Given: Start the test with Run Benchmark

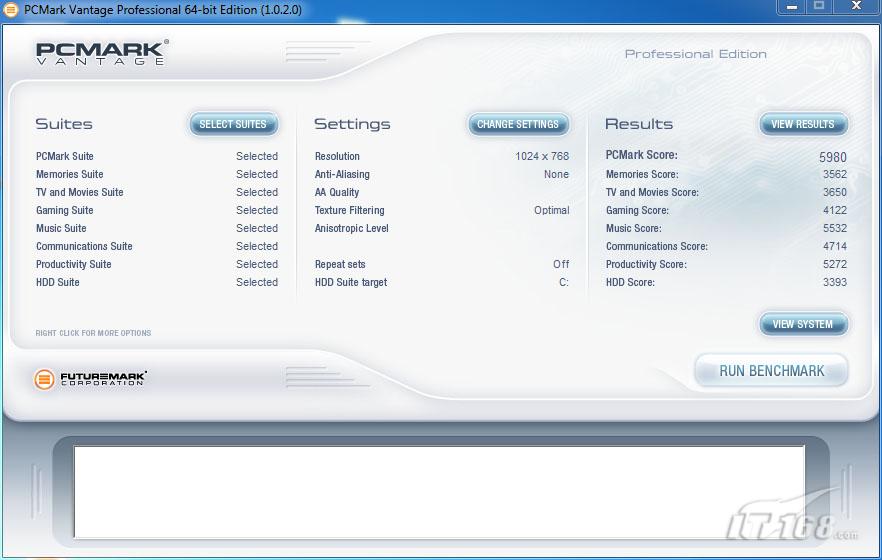Looking at the screenshot, I should point(771,371).
